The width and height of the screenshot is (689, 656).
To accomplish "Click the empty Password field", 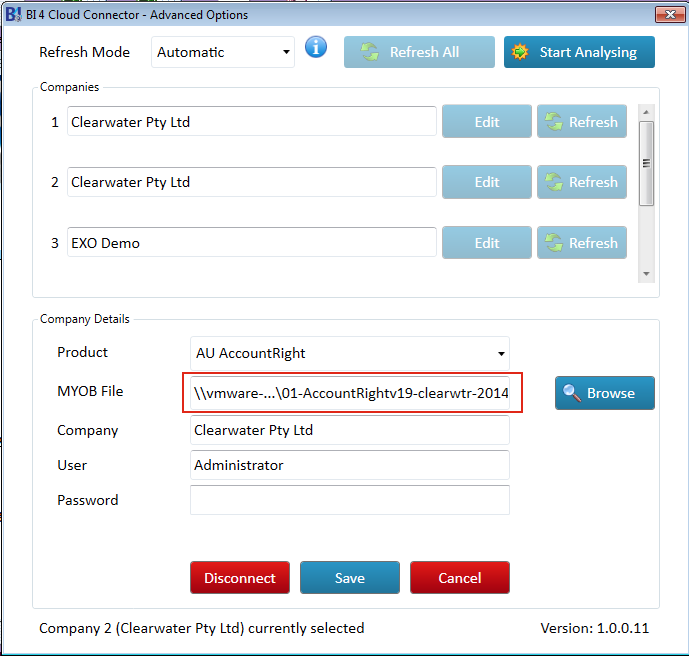I will (x=350, y=500).
